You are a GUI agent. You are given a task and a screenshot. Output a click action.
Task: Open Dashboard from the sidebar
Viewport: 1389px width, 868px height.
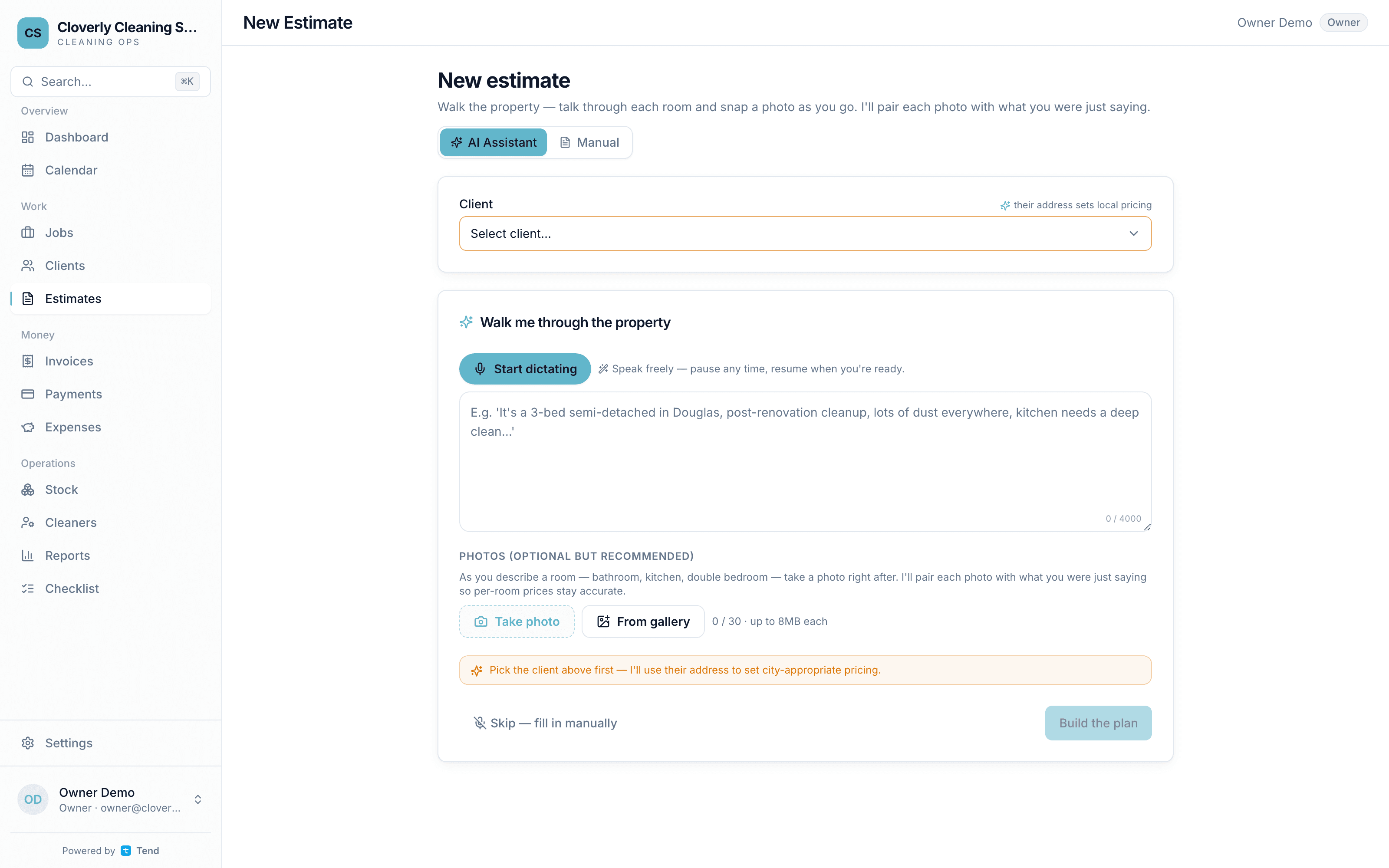[111, 137]
